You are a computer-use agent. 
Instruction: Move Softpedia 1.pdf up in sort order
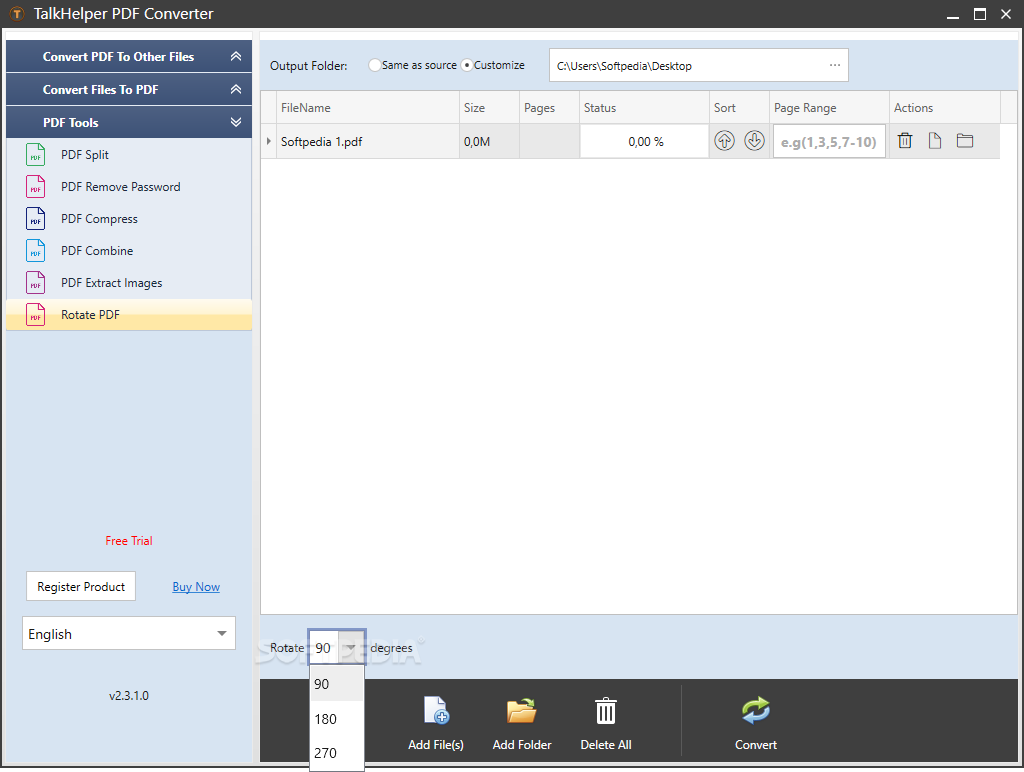[x=724, y=140]
